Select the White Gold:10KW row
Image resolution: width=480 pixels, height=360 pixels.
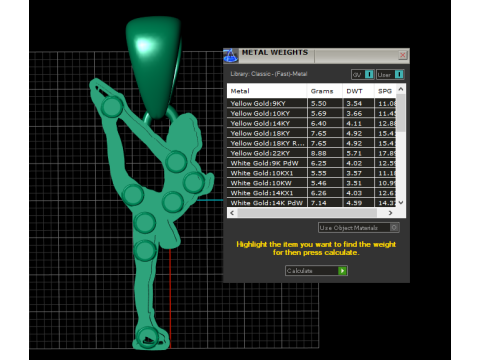point(312,183)
